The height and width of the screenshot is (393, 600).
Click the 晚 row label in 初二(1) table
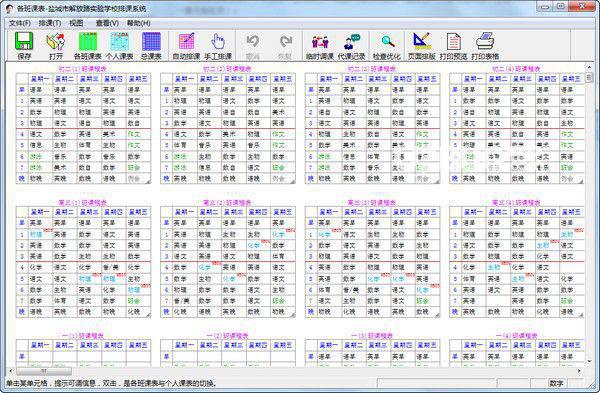(x=22, y=179)
